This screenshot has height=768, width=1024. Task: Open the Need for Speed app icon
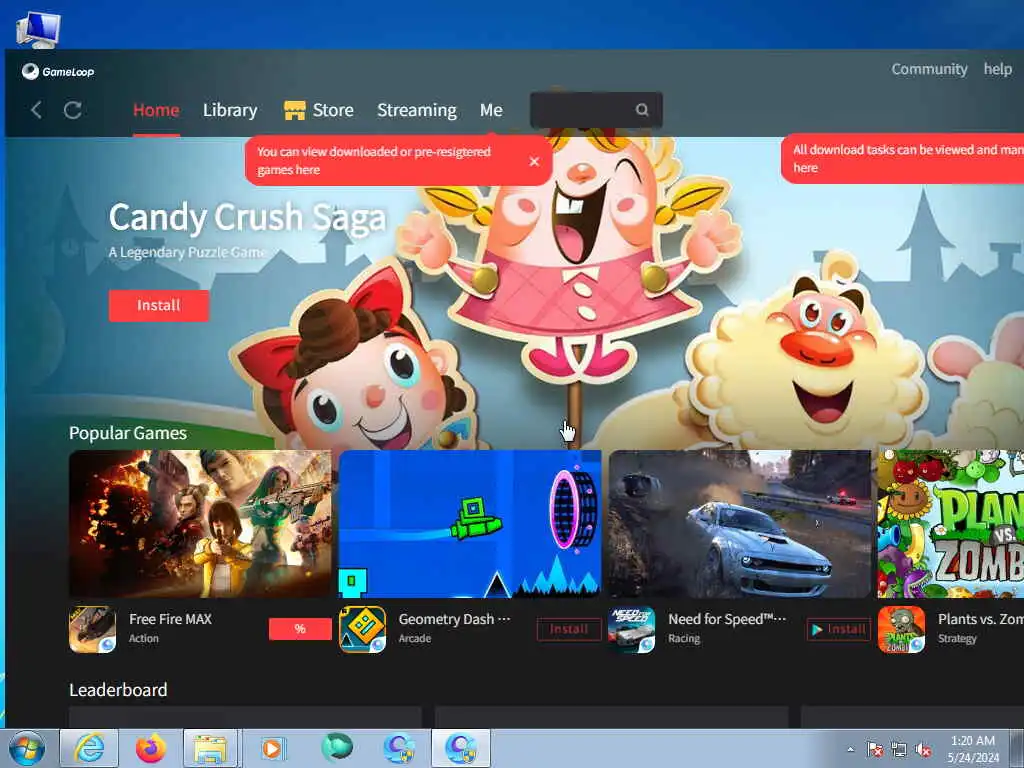point(632,630)
